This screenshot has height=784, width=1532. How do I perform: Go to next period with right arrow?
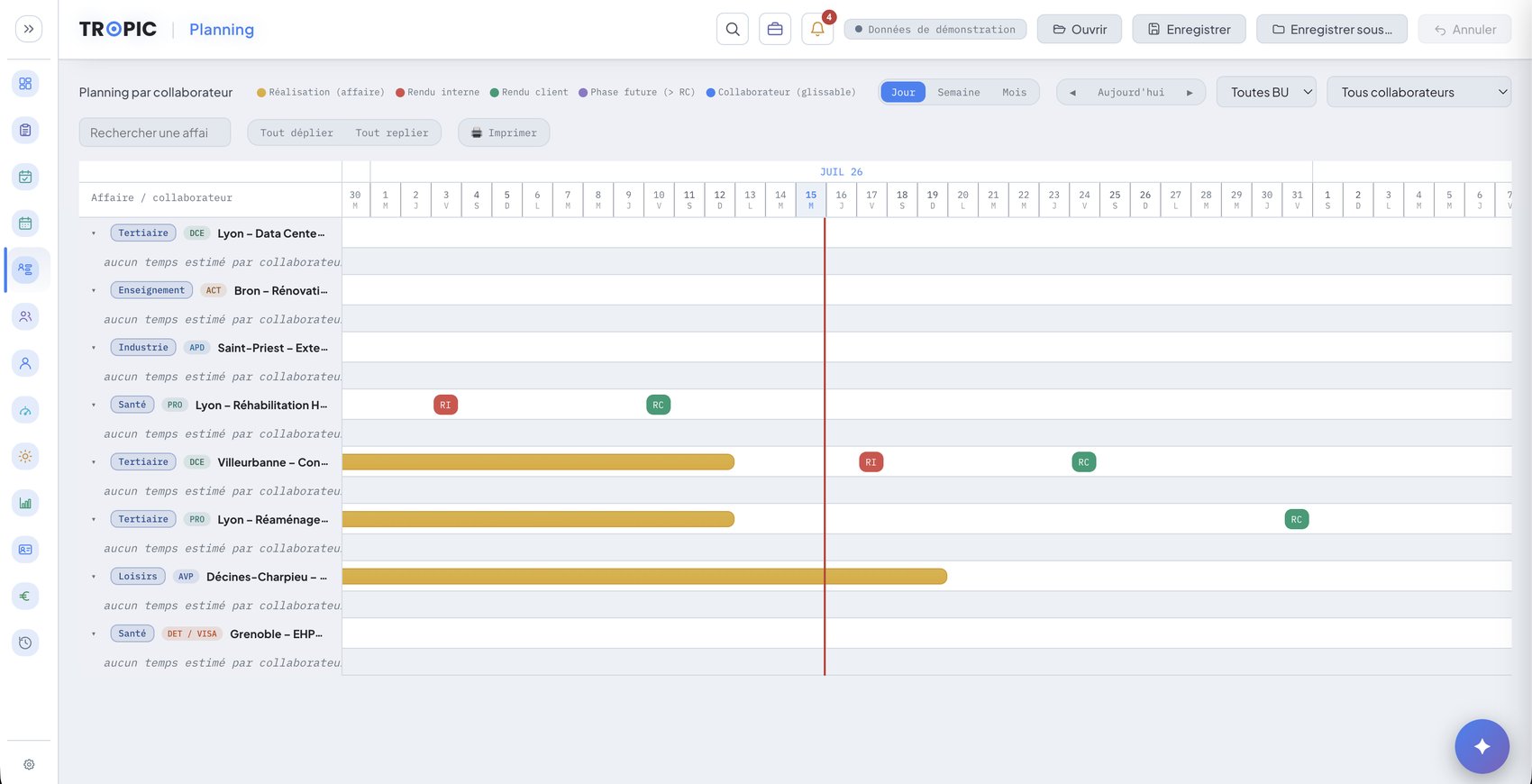[x=1190, y=92]
